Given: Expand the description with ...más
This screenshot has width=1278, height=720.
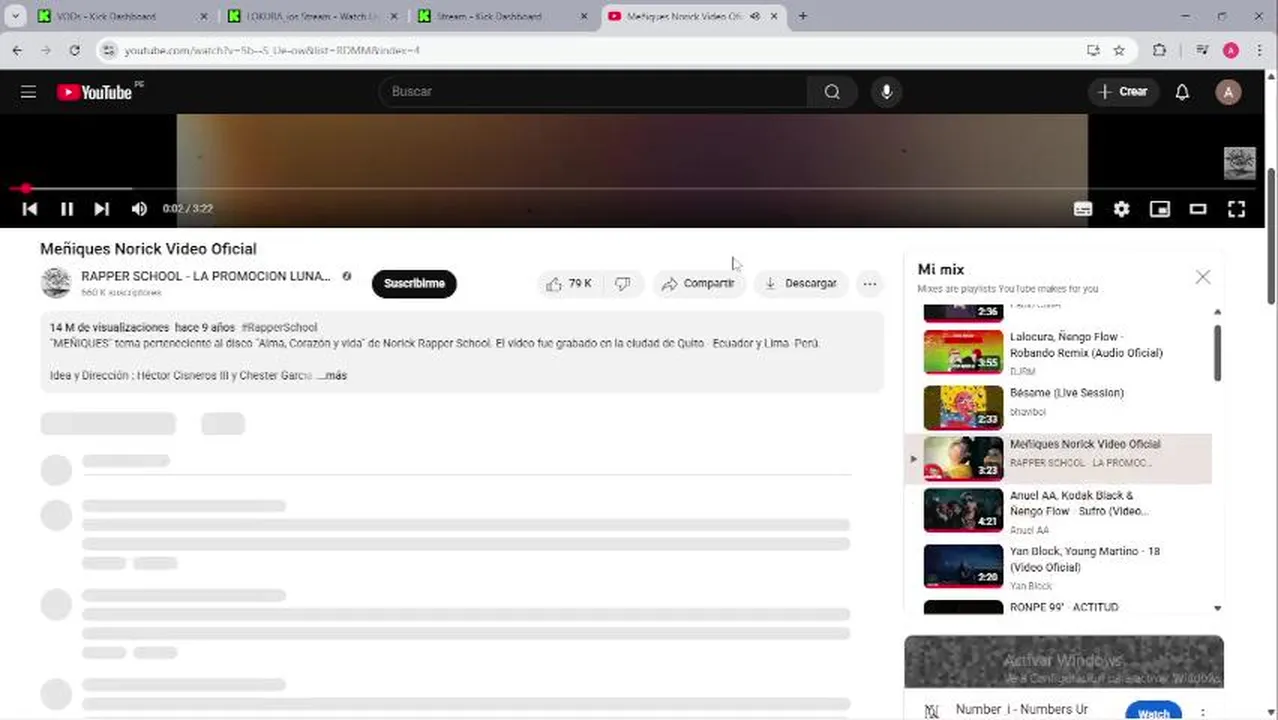Looking at the screenshot, I should pos(332,376).
